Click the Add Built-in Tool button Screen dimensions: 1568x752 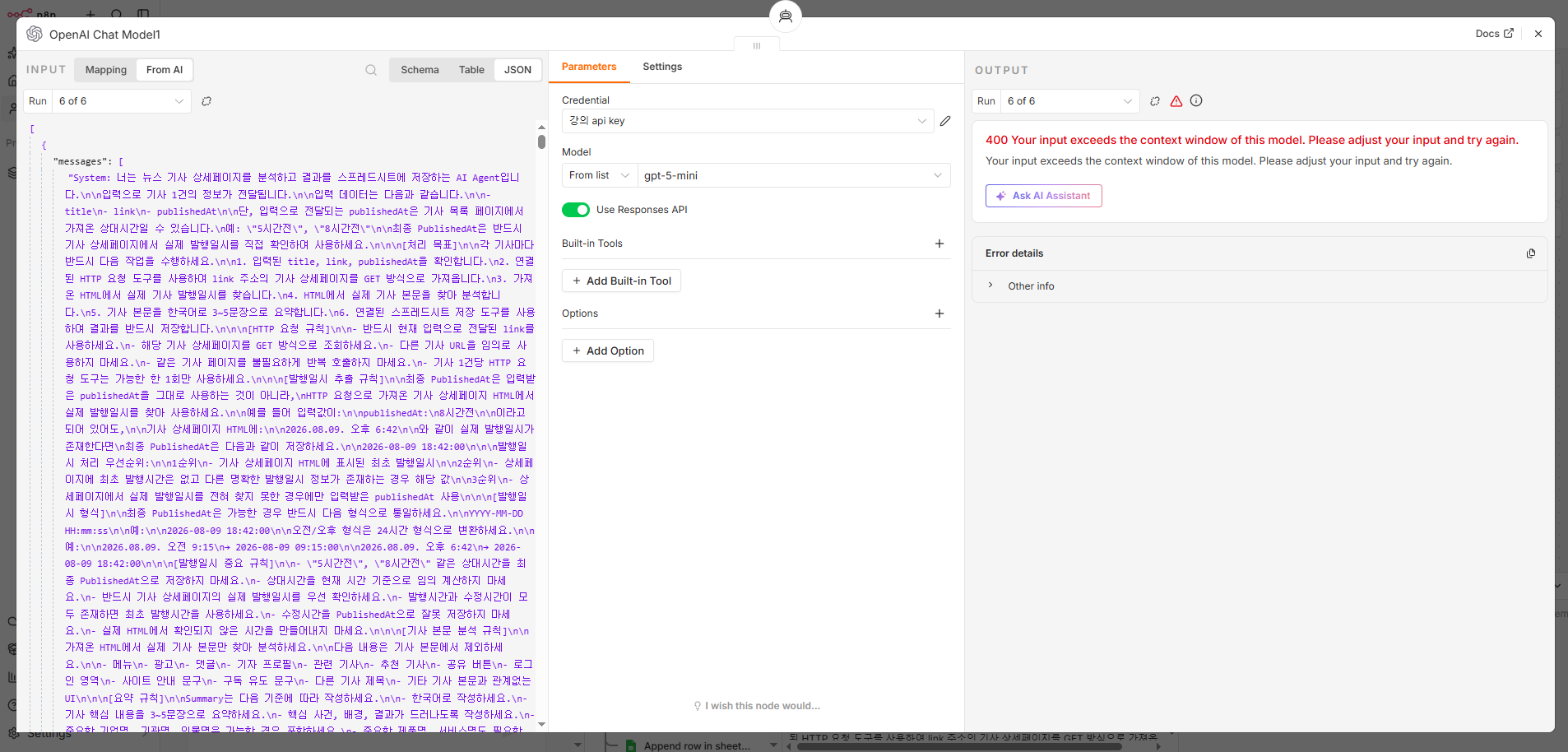coord(621,281)
